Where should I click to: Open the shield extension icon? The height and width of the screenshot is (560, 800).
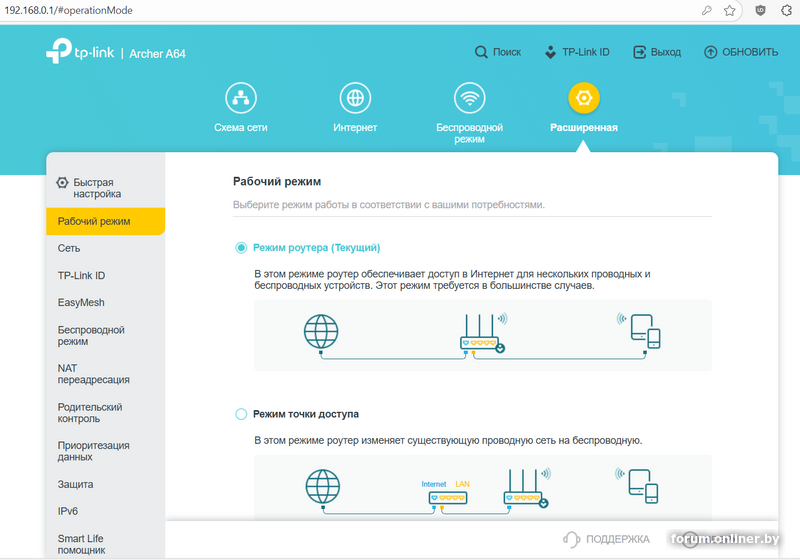760,10
